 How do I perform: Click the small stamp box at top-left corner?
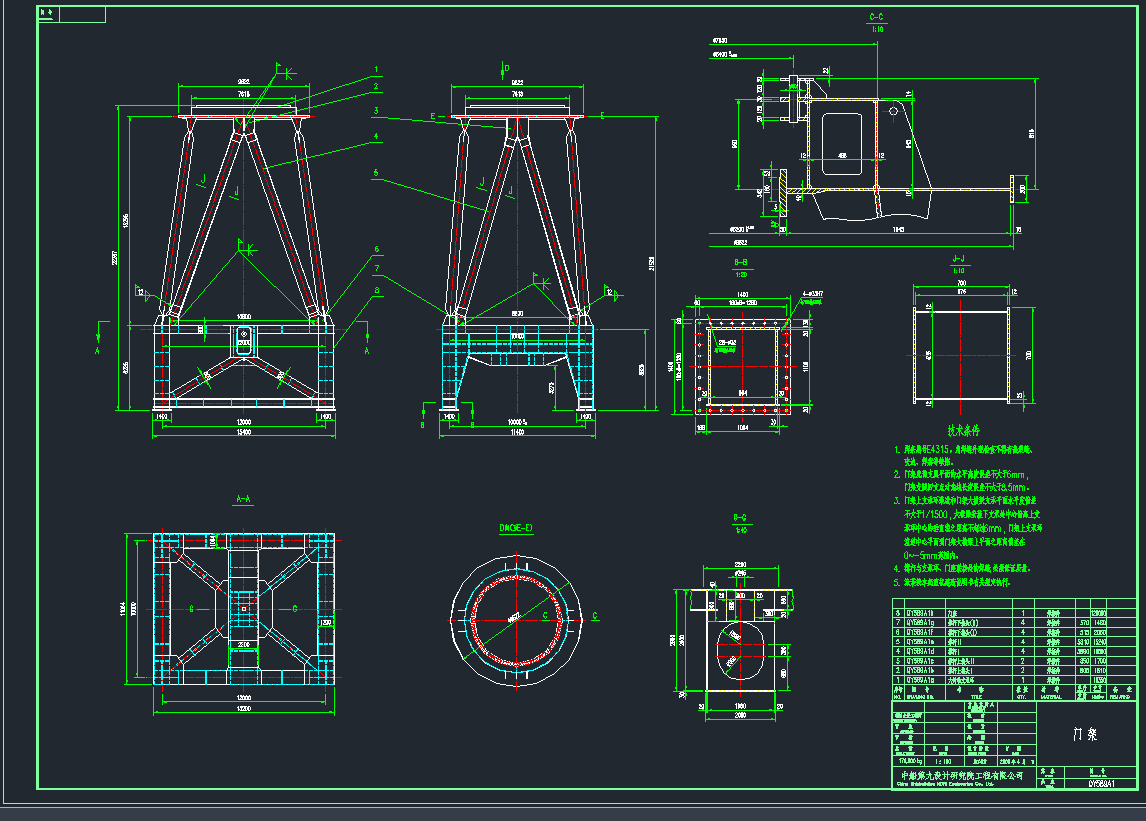[x=71, y=14]
